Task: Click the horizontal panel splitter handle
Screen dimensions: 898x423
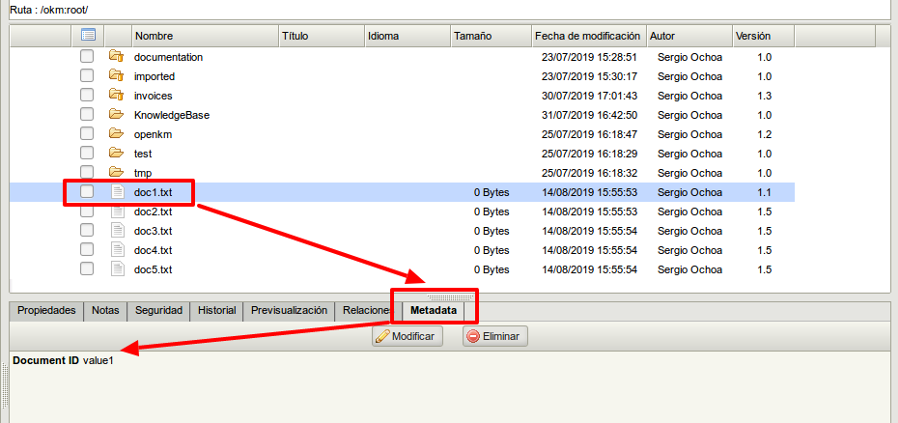Action: [449, 297]
